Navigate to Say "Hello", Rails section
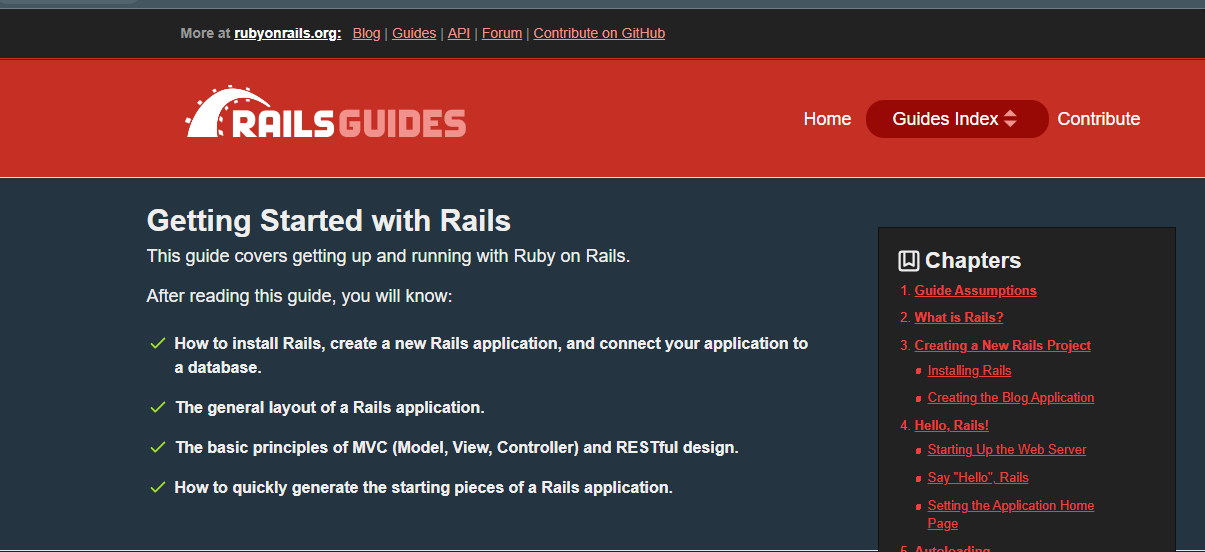Image resolution: width=1205 pixels, height=552 pixels. click(x=977, y=478)
